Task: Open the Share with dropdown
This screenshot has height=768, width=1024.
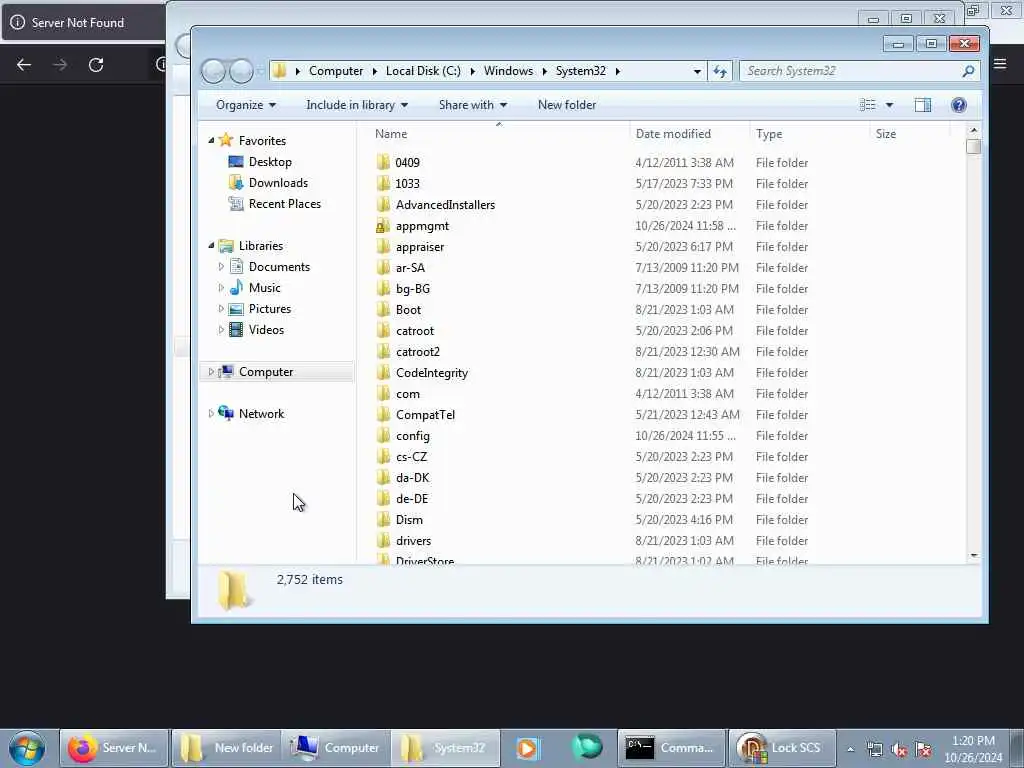Action: point(473,105)
